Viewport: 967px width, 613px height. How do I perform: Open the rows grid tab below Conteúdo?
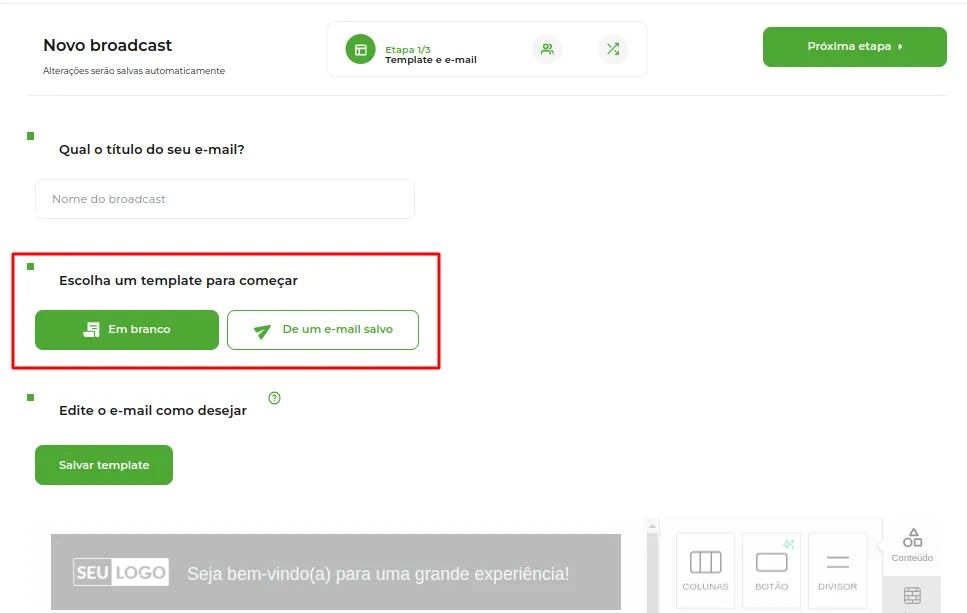click(x=912, y=596)
